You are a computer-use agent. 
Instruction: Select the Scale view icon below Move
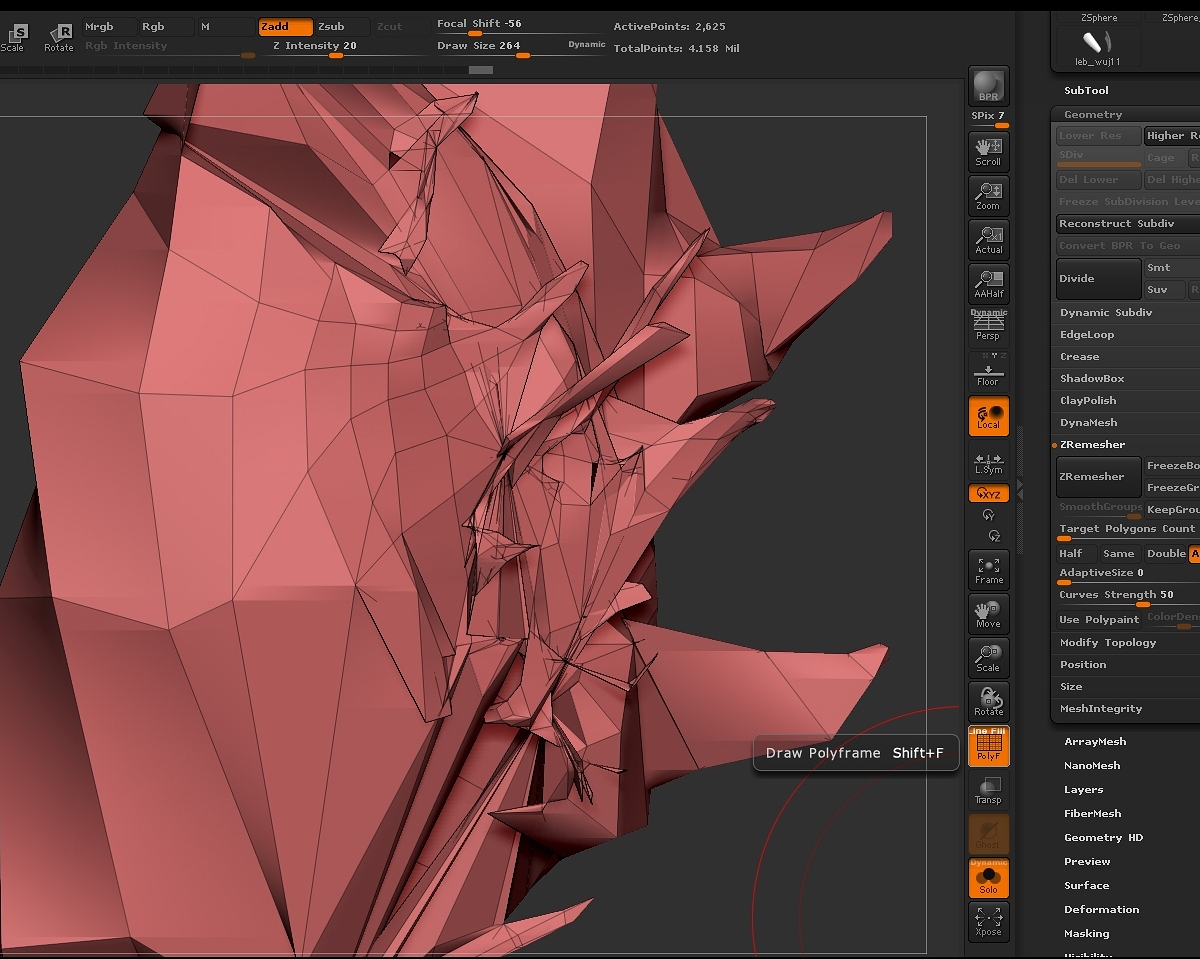[989, 657]
